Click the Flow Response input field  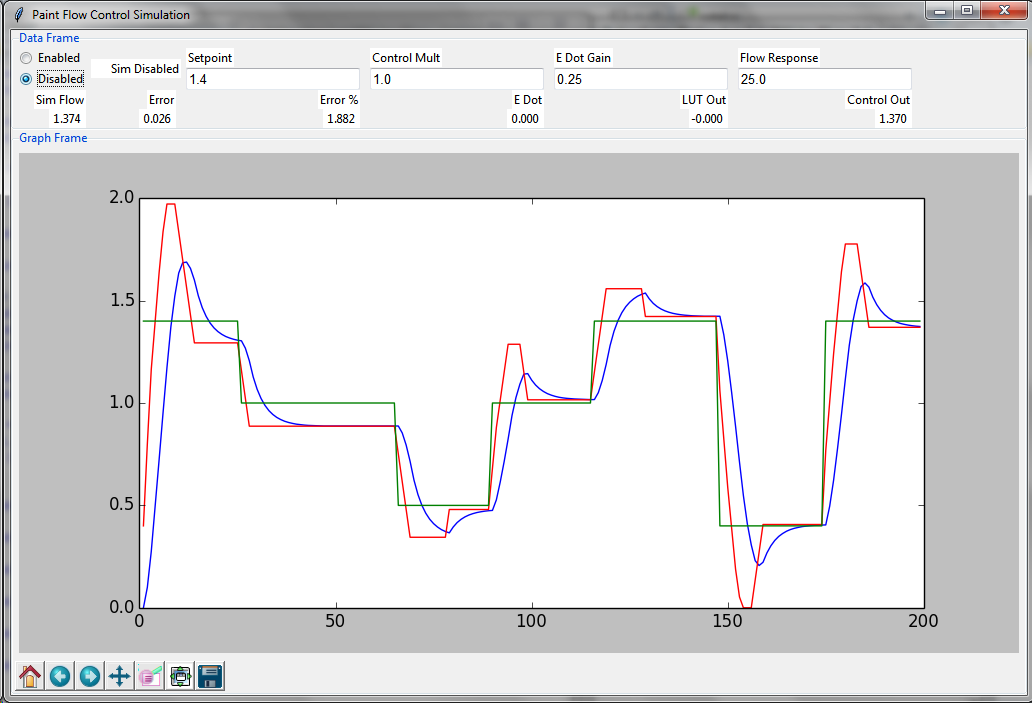825,79
